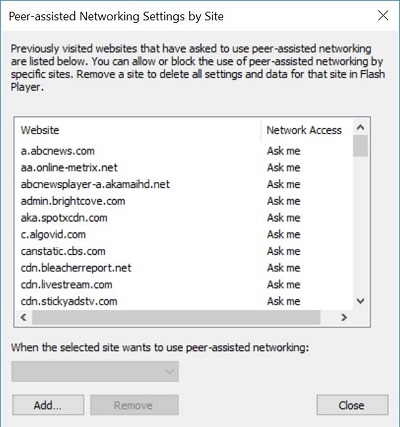
Task: Select the admin.brightcove.com site
Action: (184, 201)
